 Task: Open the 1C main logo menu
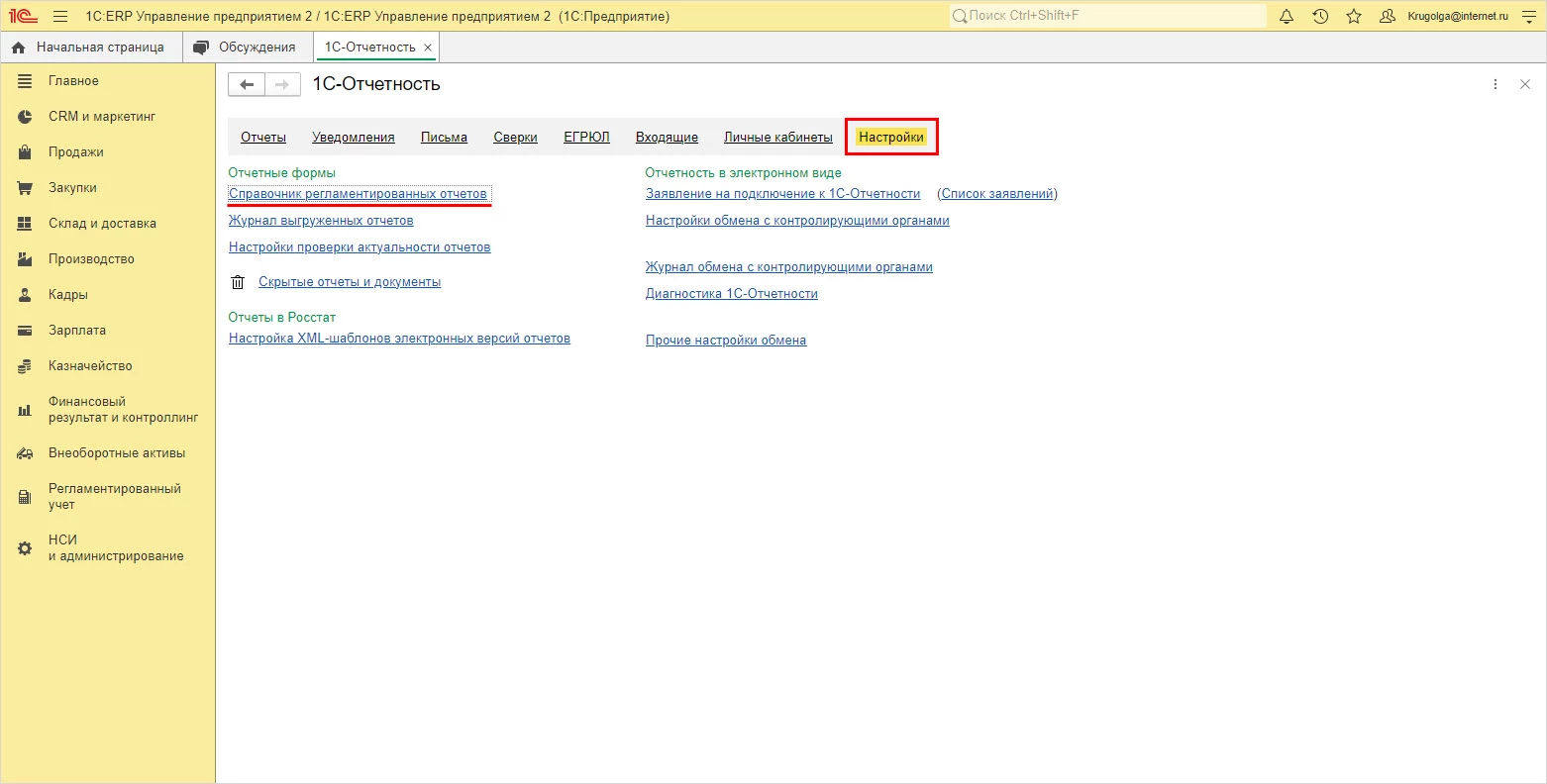click(x=23, y=16)
